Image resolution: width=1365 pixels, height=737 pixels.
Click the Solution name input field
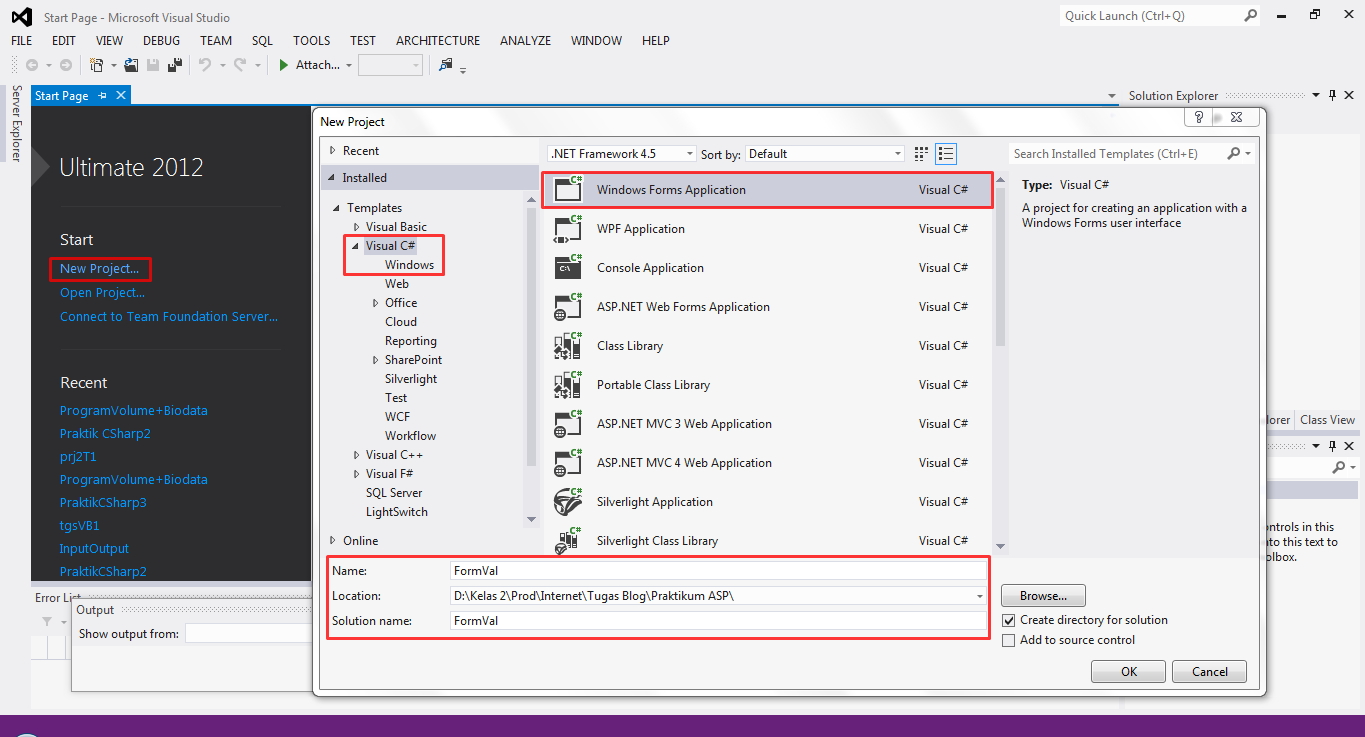(719, 621)
